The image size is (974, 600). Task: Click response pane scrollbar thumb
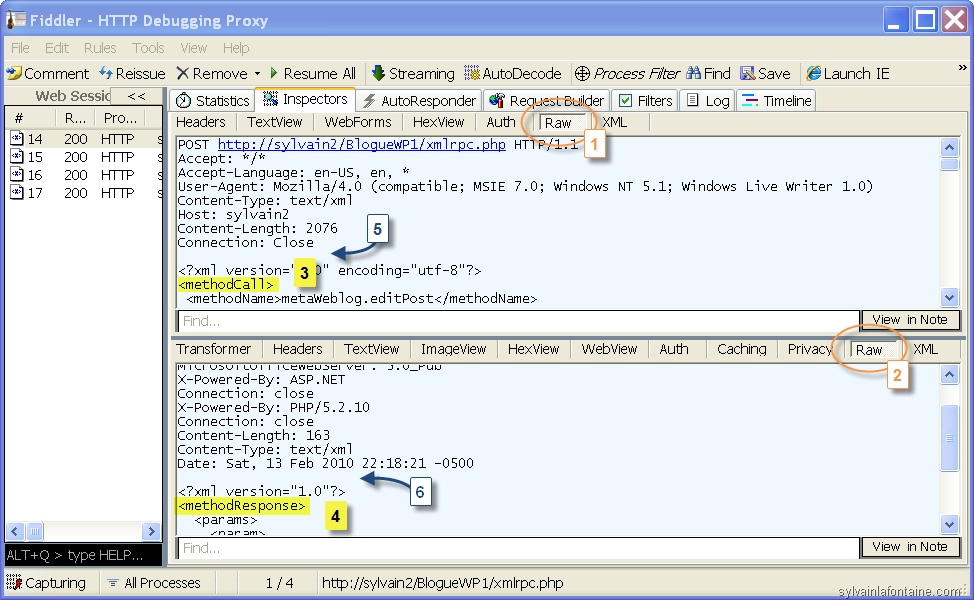950,438
